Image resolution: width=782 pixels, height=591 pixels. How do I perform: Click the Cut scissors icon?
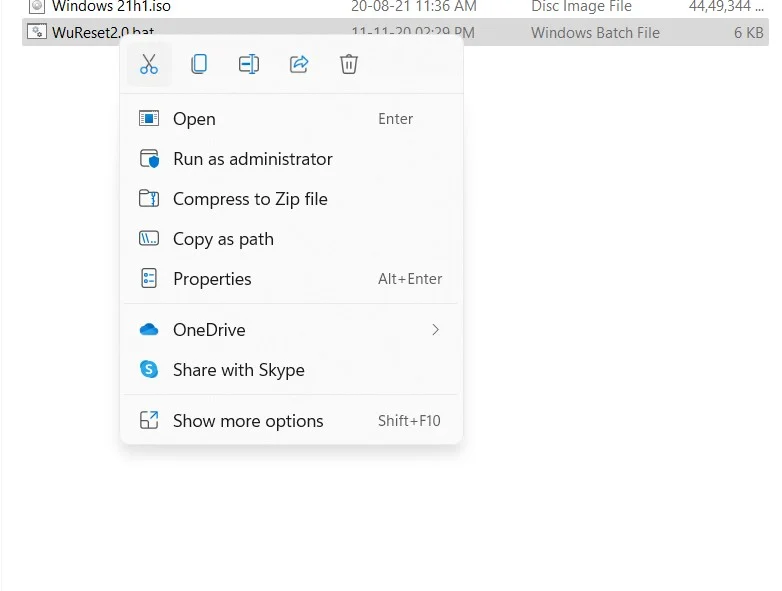[149, 64]
